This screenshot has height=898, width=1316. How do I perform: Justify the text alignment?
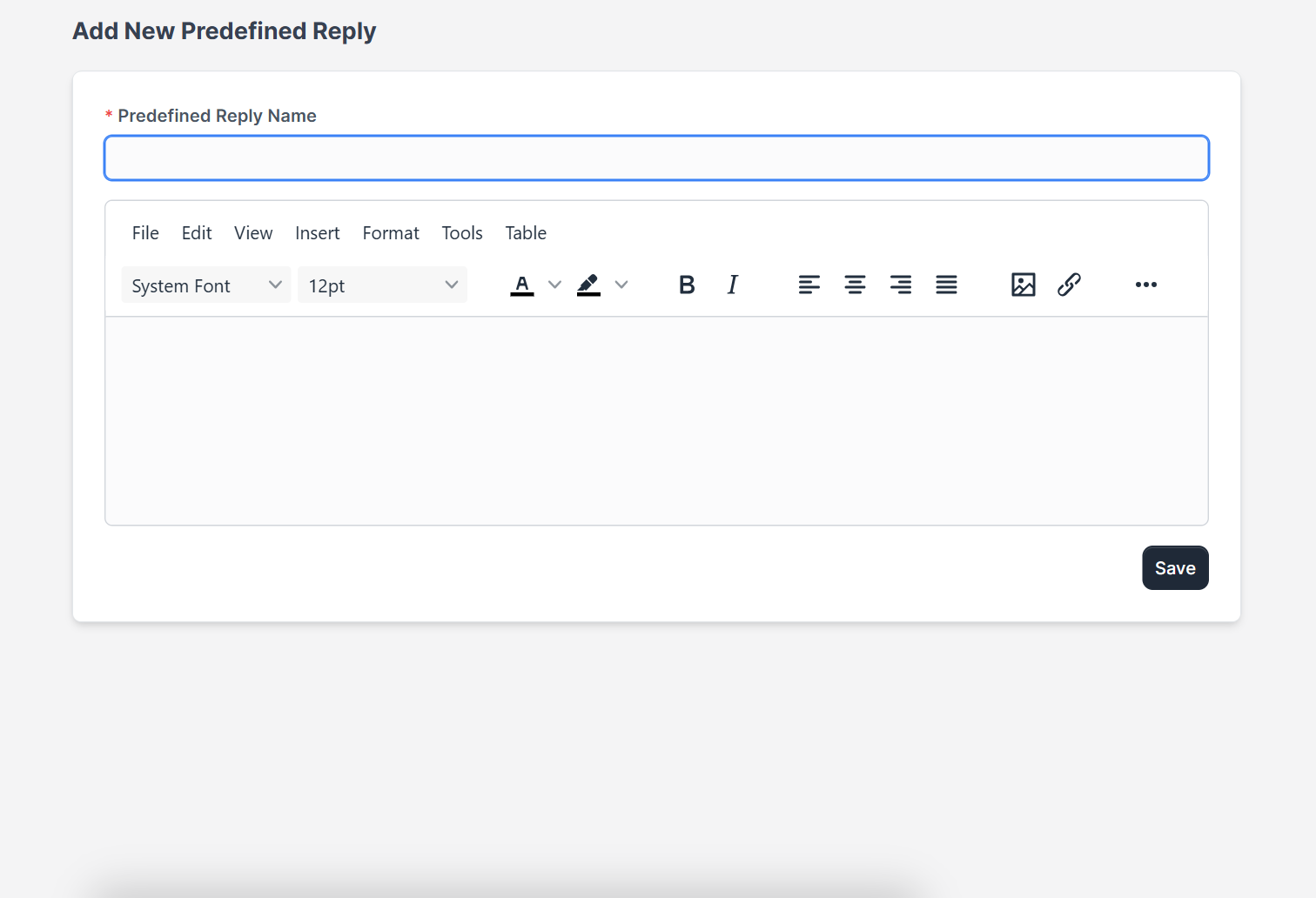coord(947,285)
